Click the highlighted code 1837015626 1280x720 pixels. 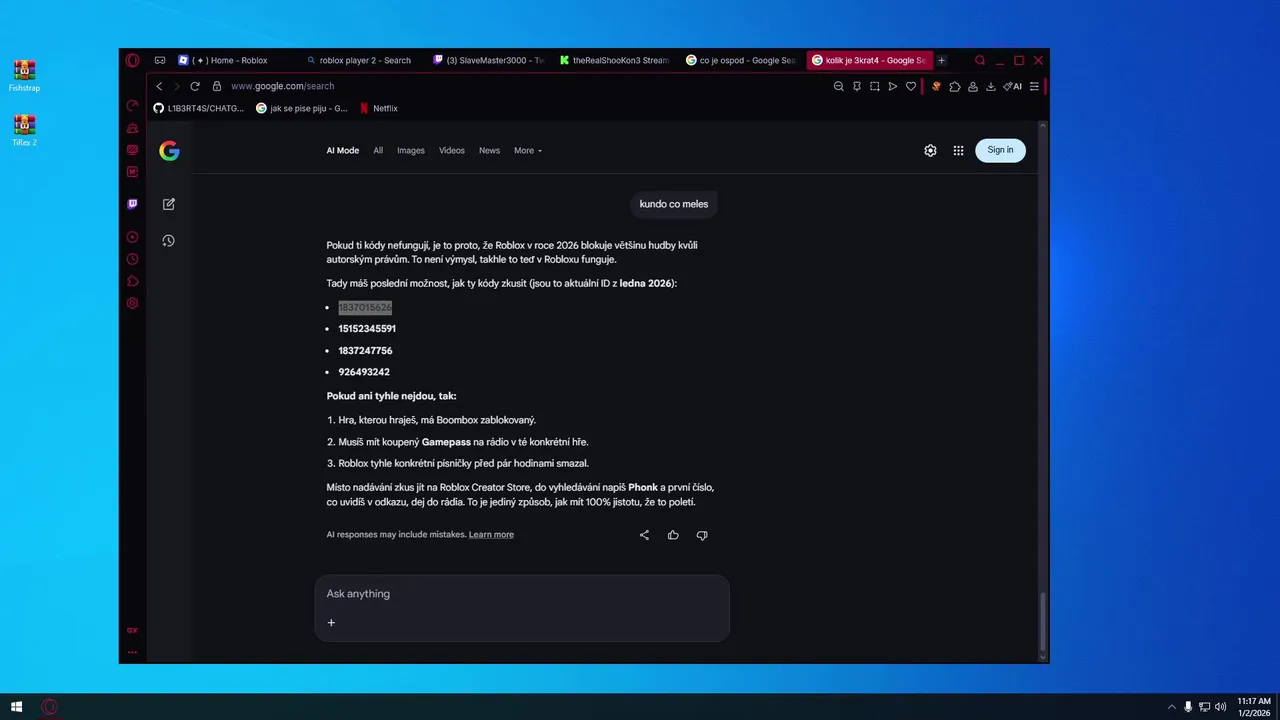365,307
